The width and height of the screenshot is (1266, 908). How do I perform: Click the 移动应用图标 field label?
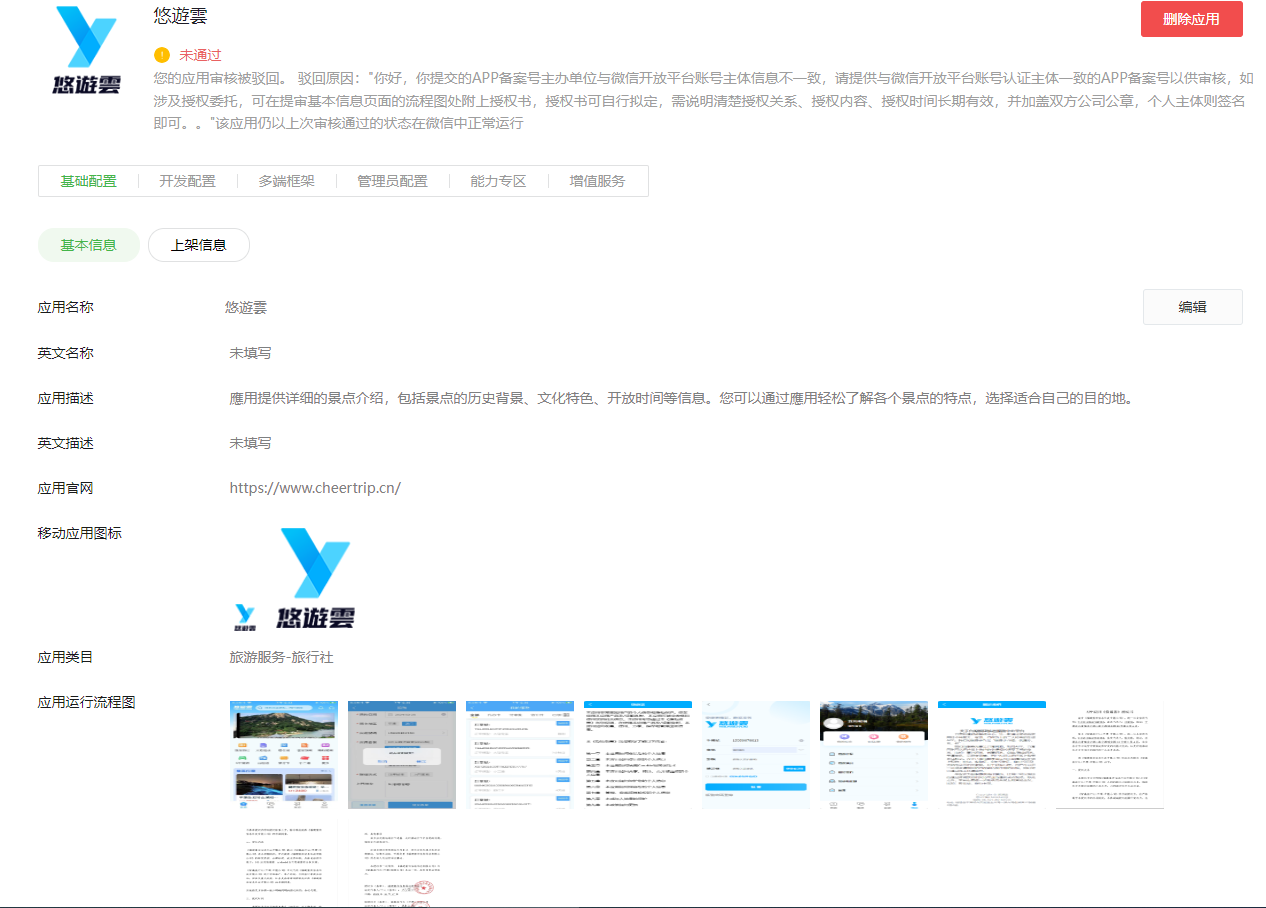80,533
